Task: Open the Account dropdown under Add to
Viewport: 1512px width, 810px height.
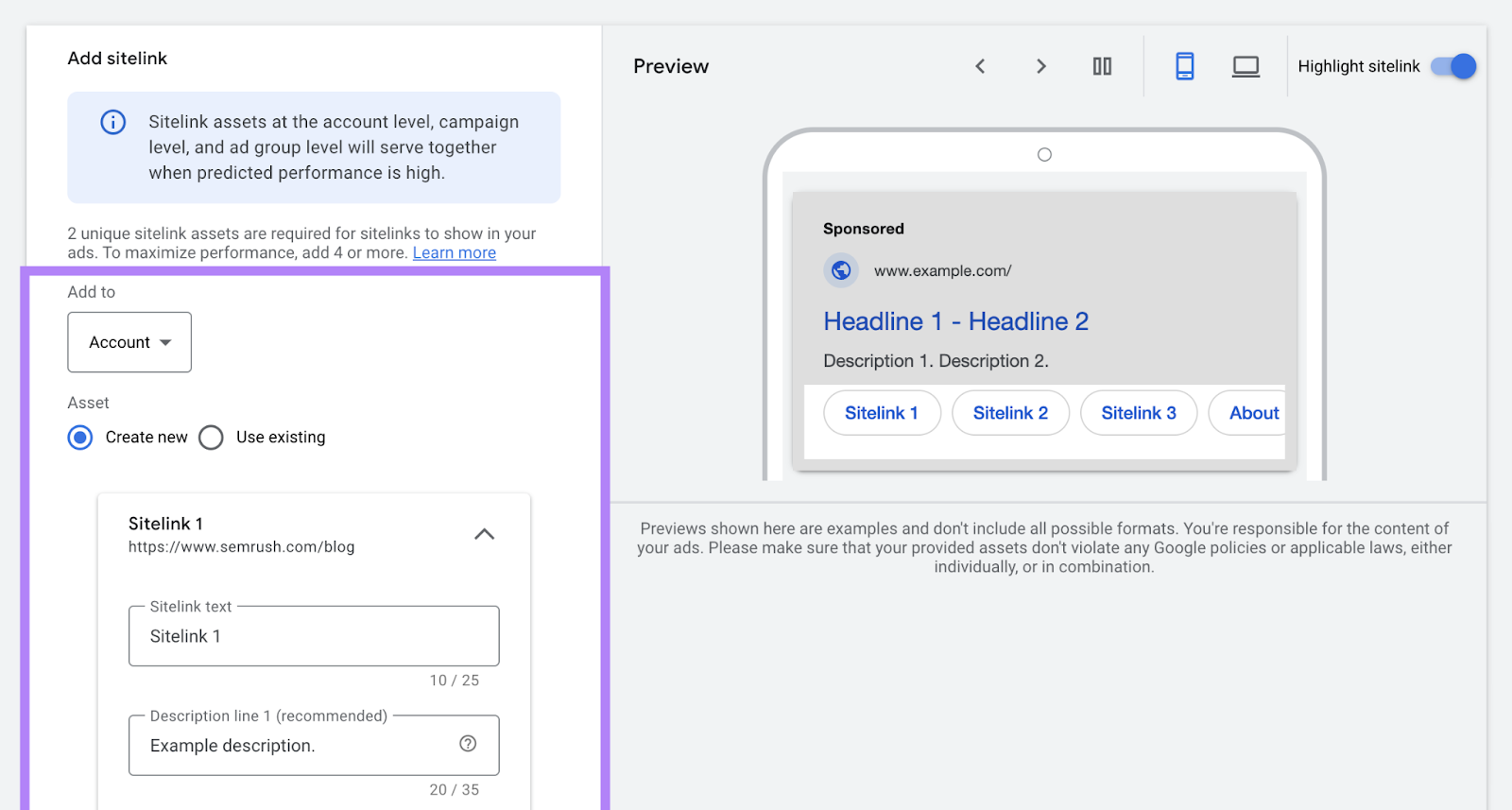Action: coord(129,342)
